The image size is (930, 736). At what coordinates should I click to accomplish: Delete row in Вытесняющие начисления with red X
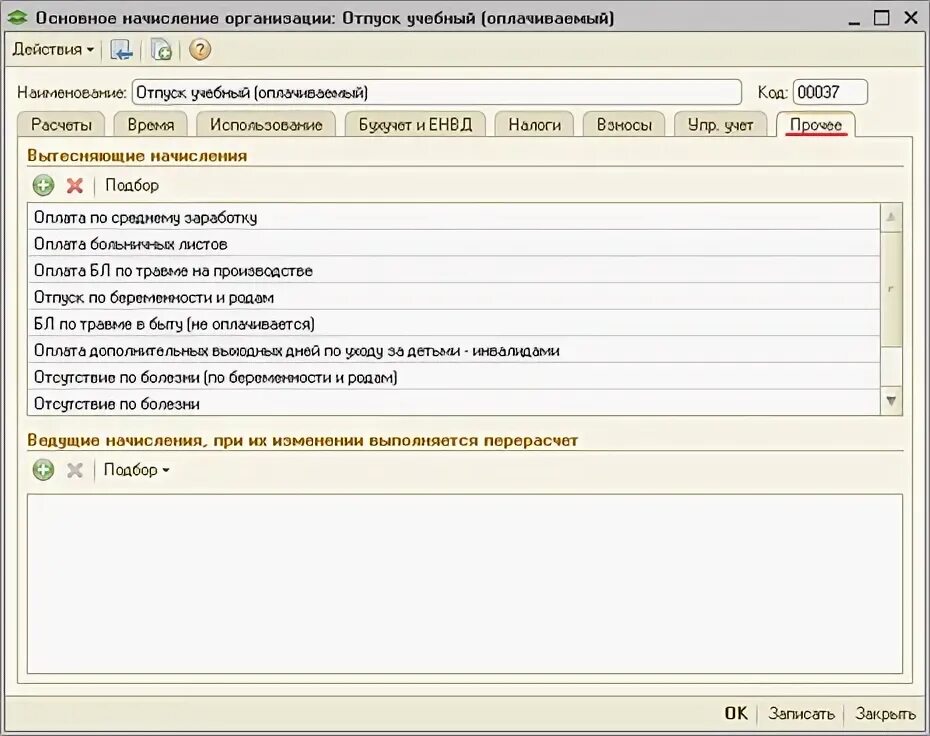tap(75, 186)
